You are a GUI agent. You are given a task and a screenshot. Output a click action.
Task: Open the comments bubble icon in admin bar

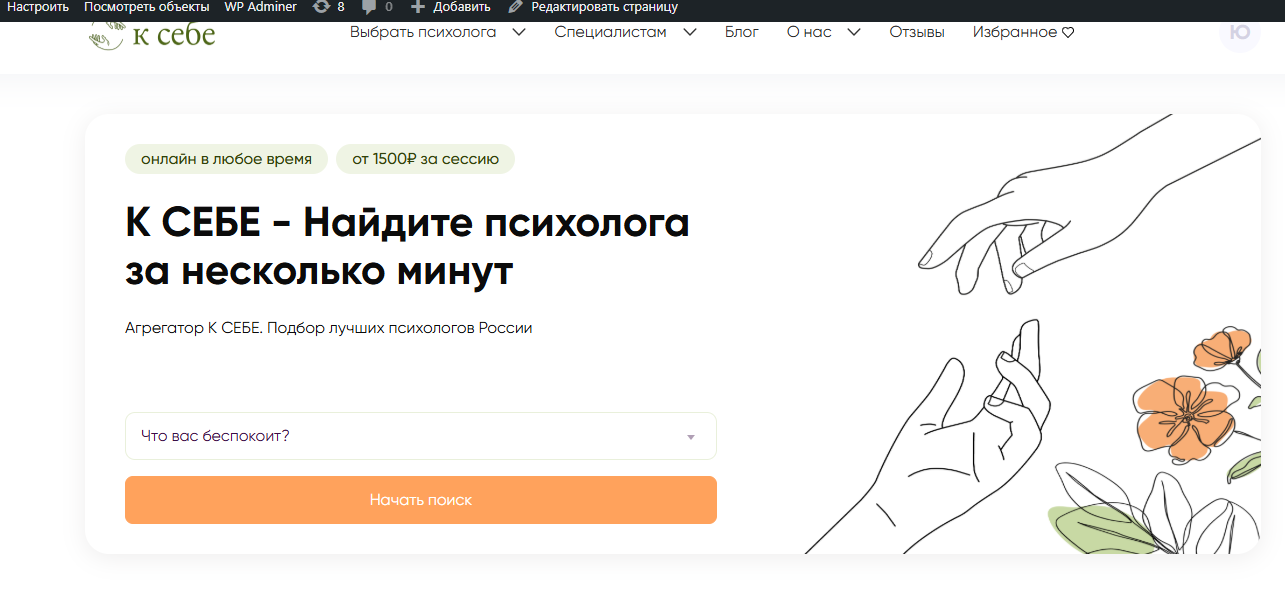369,7
